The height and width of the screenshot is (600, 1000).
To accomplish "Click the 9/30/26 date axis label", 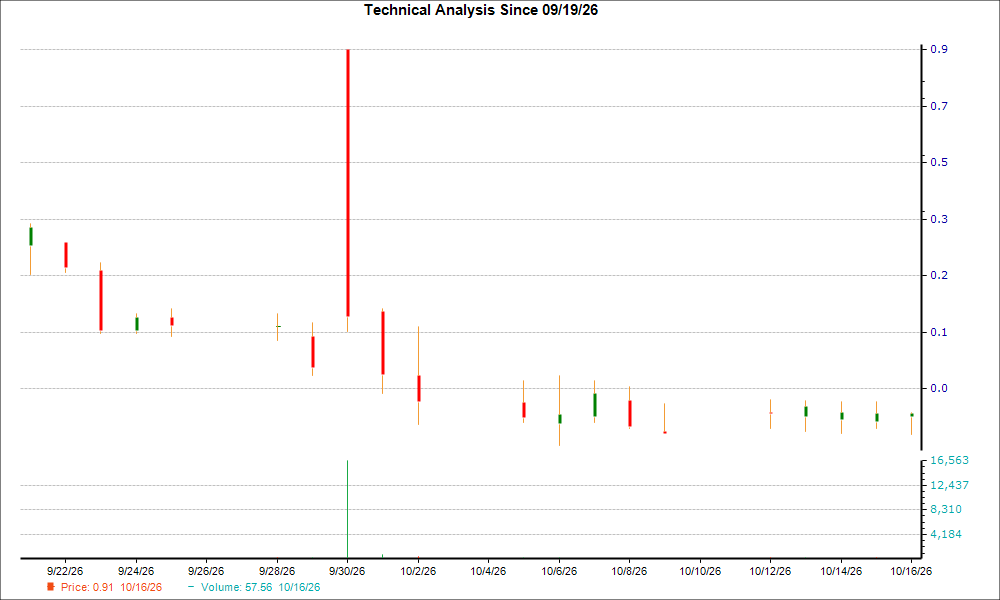I will (347, 571).
